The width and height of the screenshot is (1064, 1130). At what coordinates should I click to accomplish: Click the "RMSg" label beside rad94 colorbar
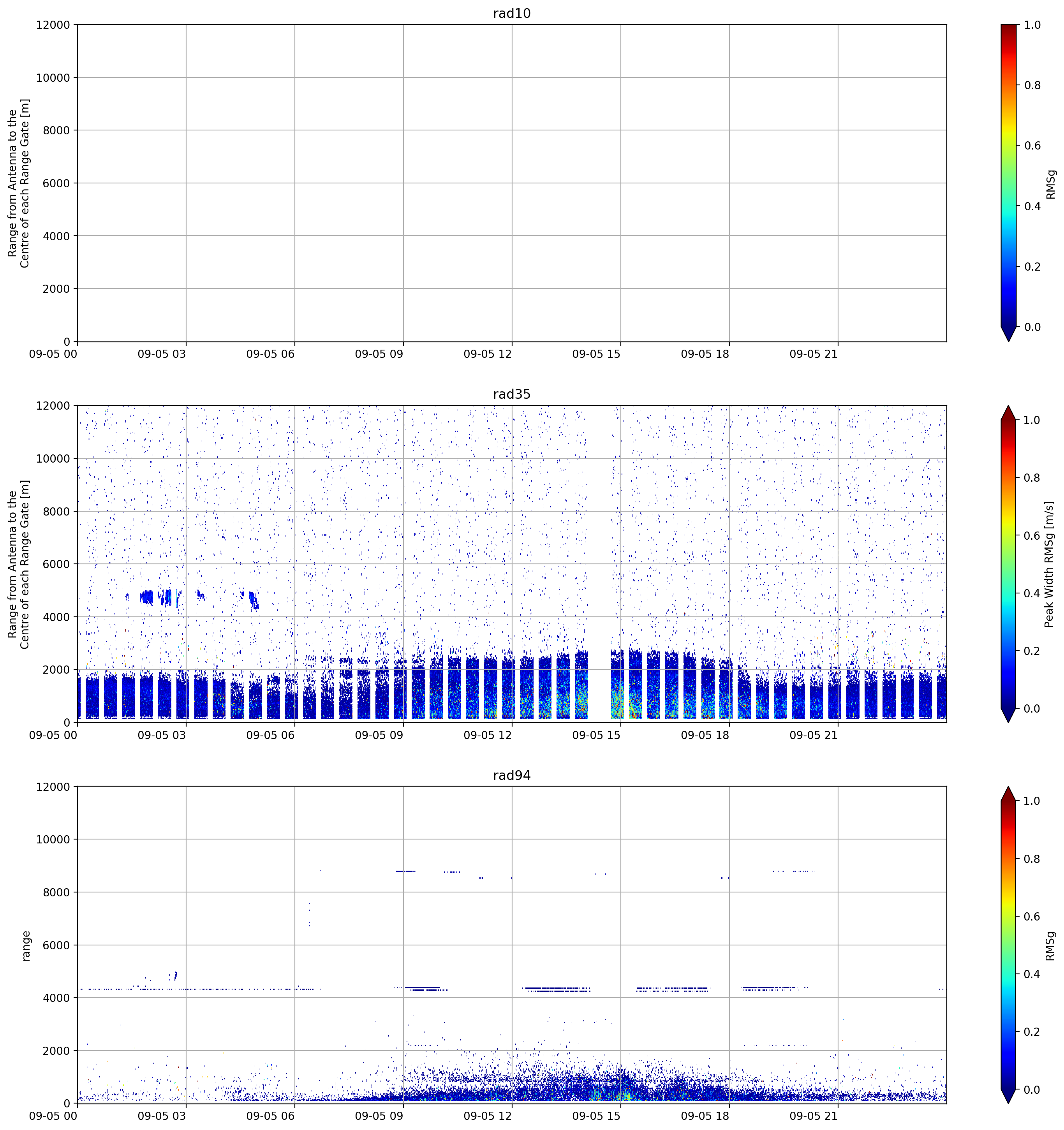tap(1050, 946)
